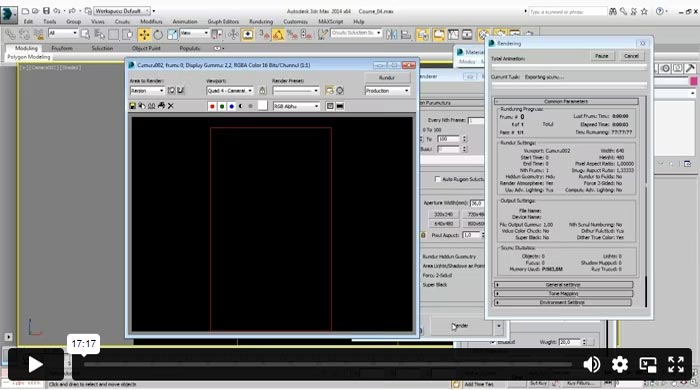The width and height of the screenshot is (700, 390).
Task: Click the Pause button in Rendering dialog
Action: pyautogui.click(x=602, y=56)
